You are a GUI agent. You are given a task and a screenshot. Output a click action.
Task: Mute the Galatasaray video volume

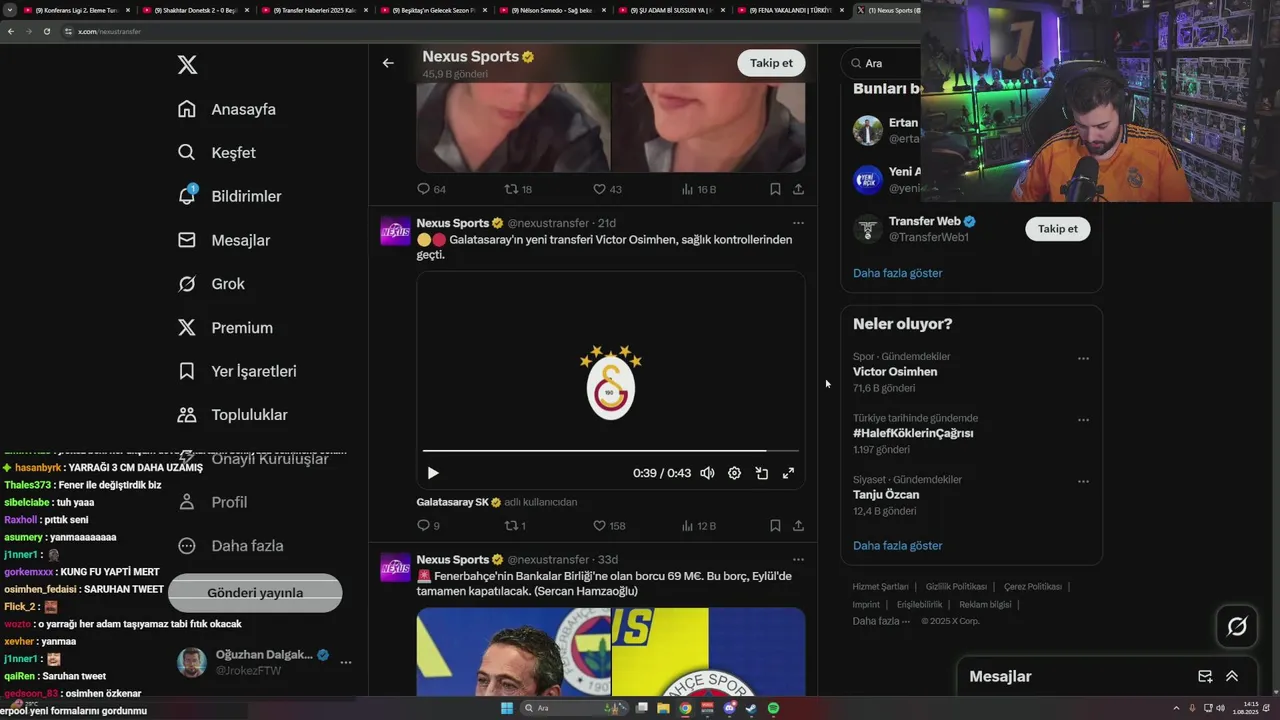707,473
